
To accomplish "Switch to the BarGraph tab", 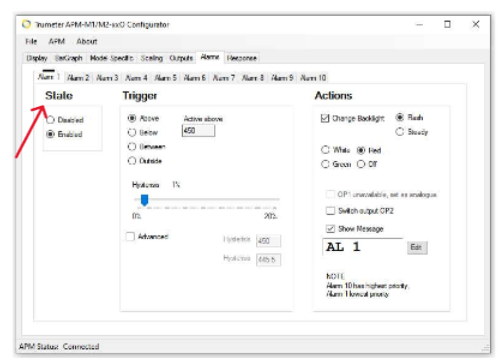I will 68,58.
